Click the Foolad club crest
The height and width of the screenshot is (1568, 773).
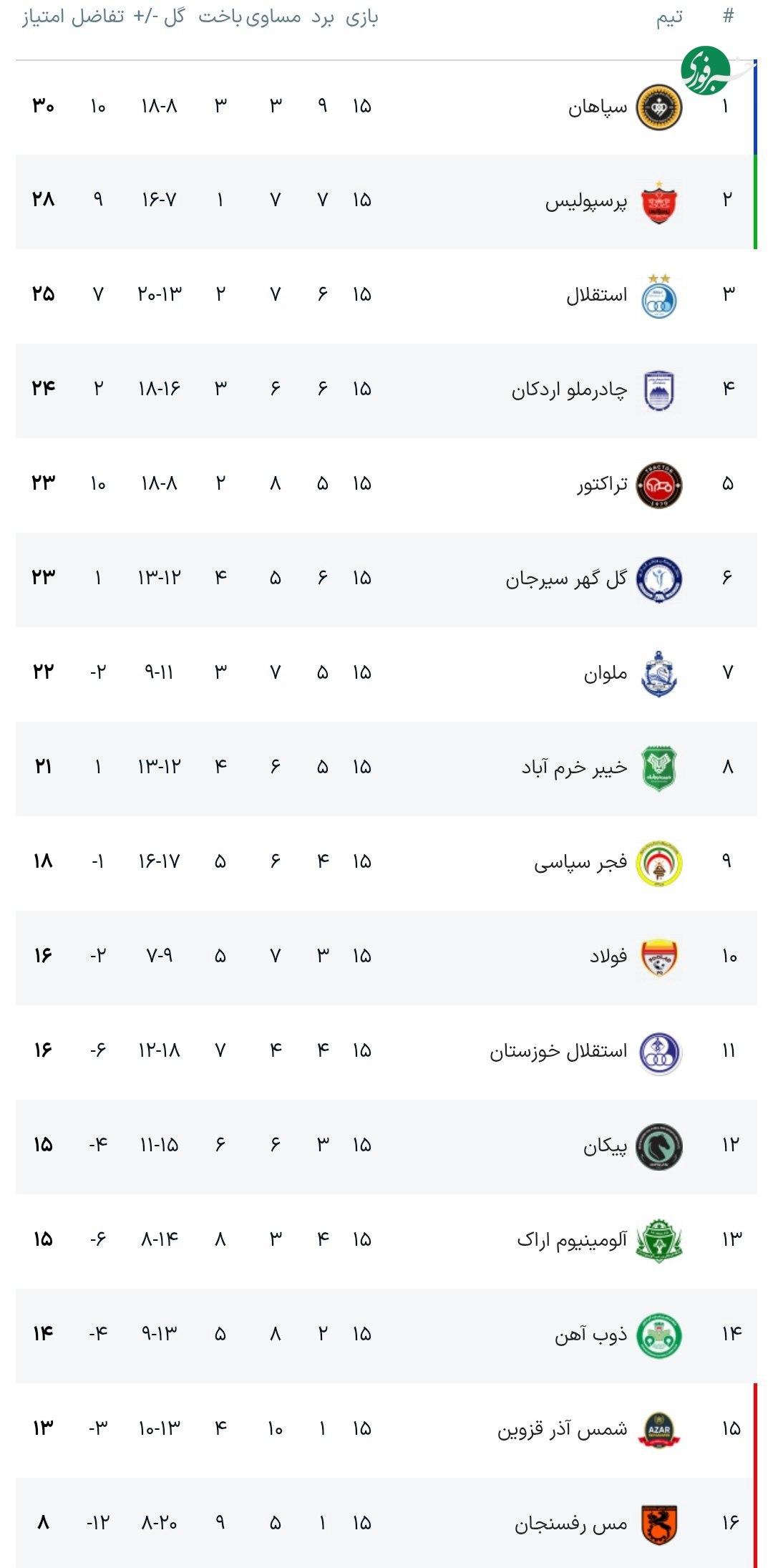tap(658, 957)
